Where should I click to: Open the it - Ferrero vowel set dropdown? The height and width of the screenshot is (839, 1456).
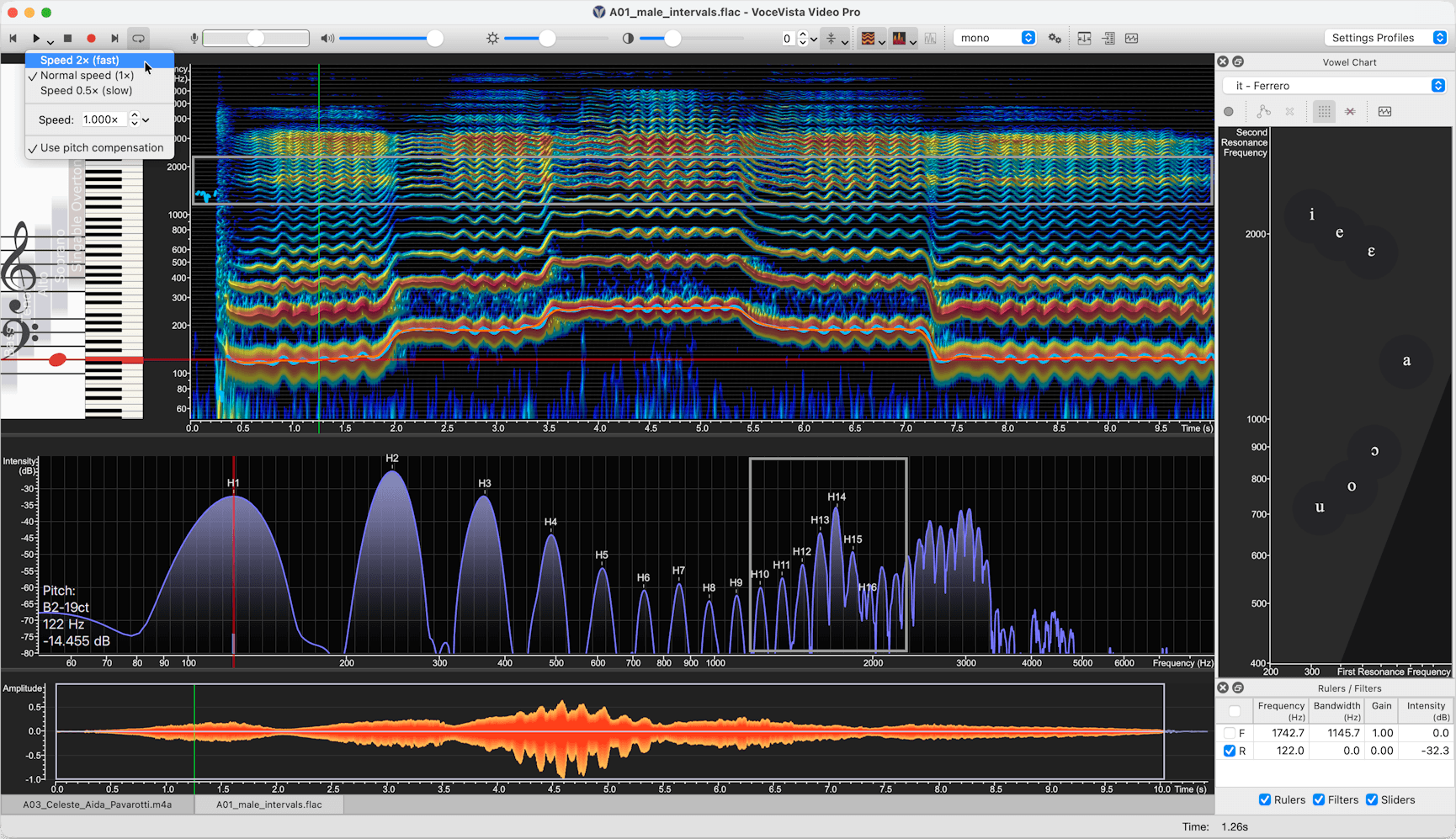(1334, 86)
